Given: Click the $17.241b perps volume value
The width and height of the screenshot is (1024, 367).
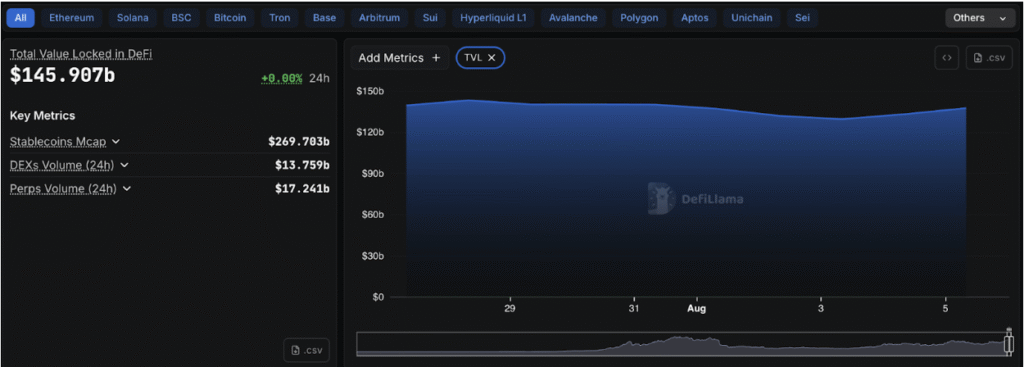Looking at the screenshot, I should click(x=302, y=189).
